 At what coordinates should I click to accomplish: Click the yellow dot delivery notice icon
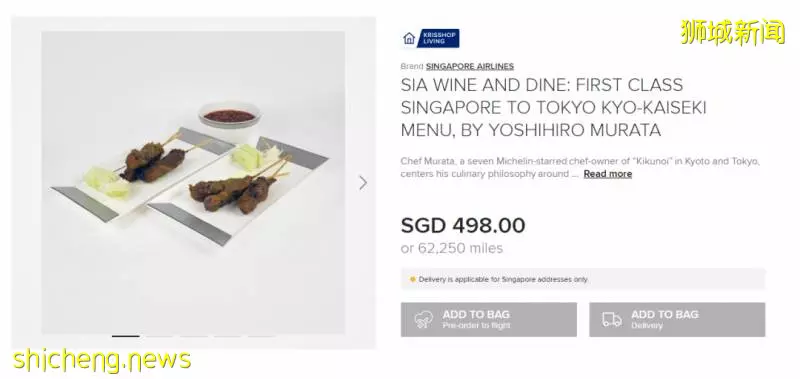click(413, 280)
